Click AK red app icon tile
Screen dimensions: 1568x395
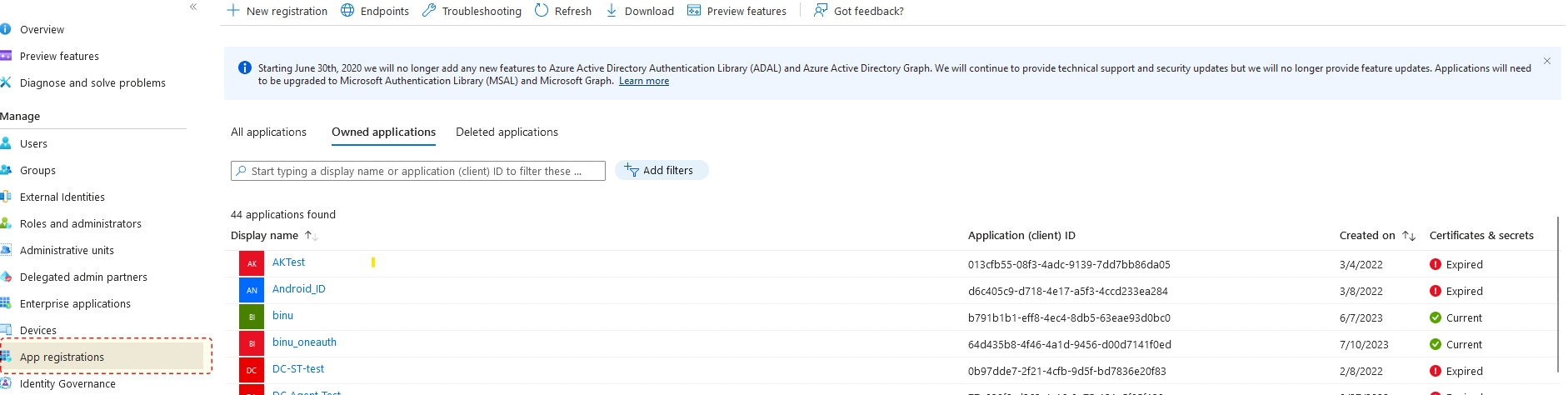pyautogui.click(x=252, y=263)
